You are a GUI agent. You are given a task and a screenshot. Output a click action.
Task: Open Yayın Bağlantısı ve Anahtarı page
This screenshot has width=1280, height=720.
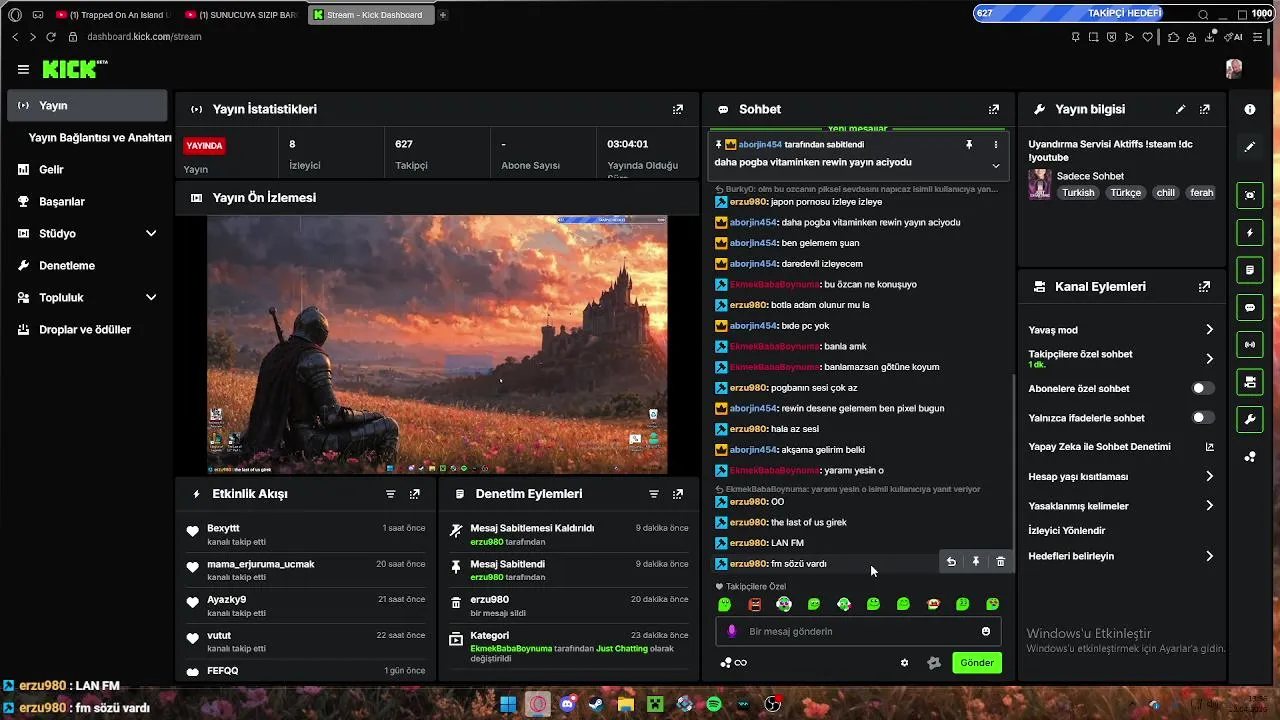click(x=100, y=137)
